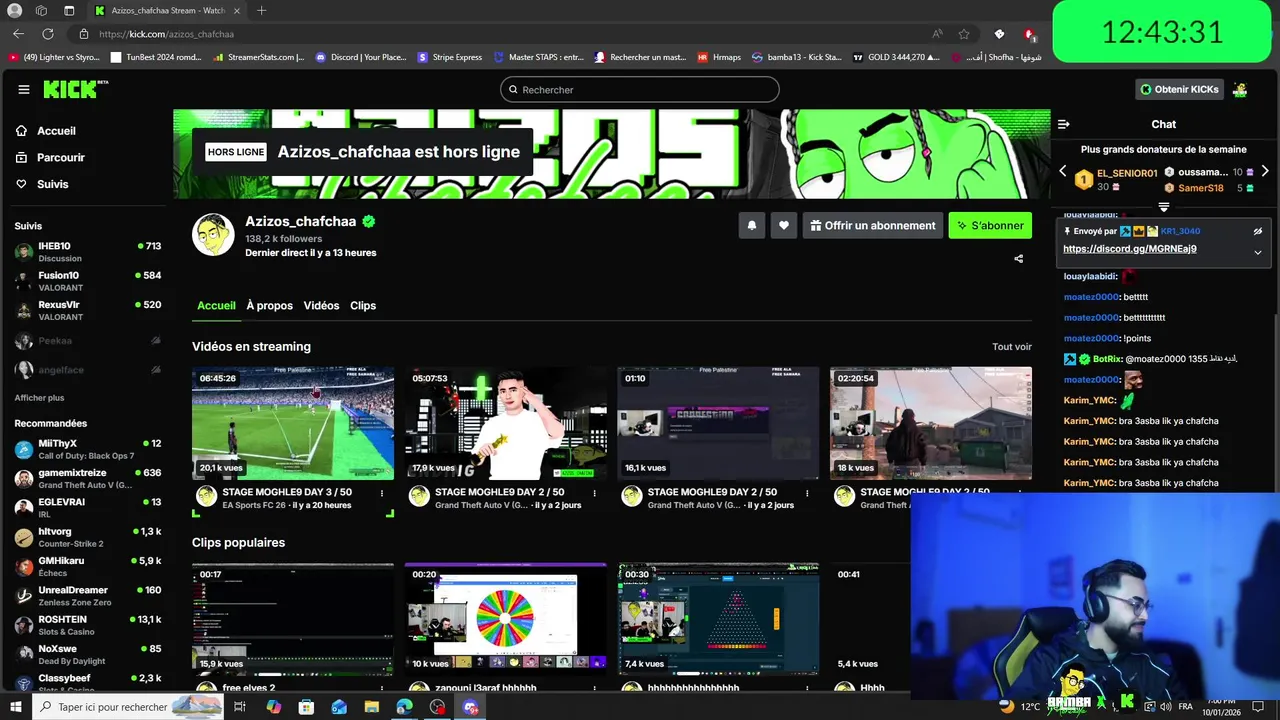Play the 05:07:53 GTA video thumbnail

pyautogui.click(x=506, y=423)
